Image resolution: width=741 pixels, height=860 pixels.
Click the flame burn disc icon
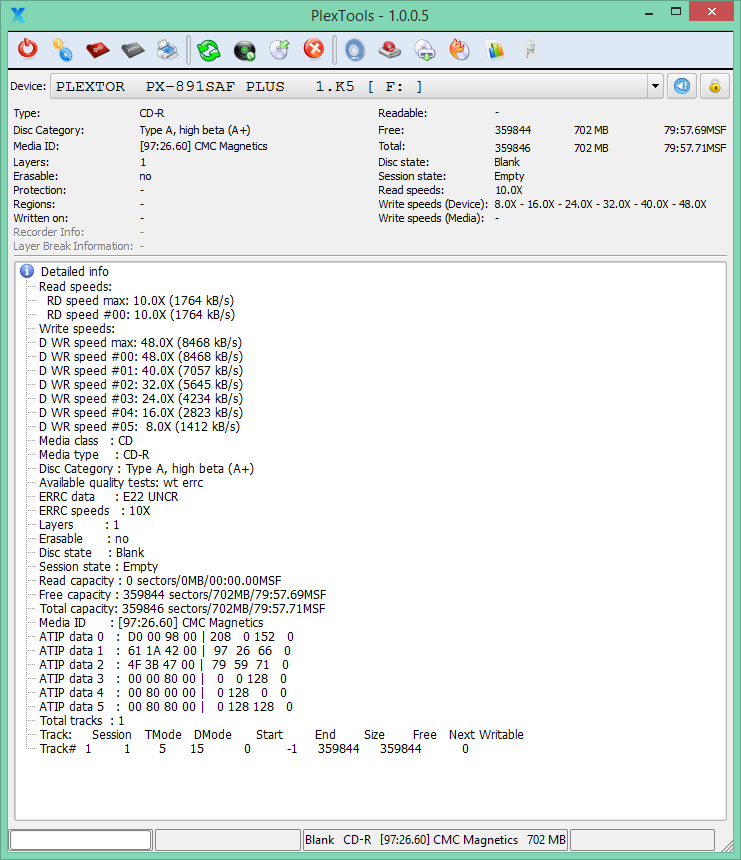pos(459,50)
